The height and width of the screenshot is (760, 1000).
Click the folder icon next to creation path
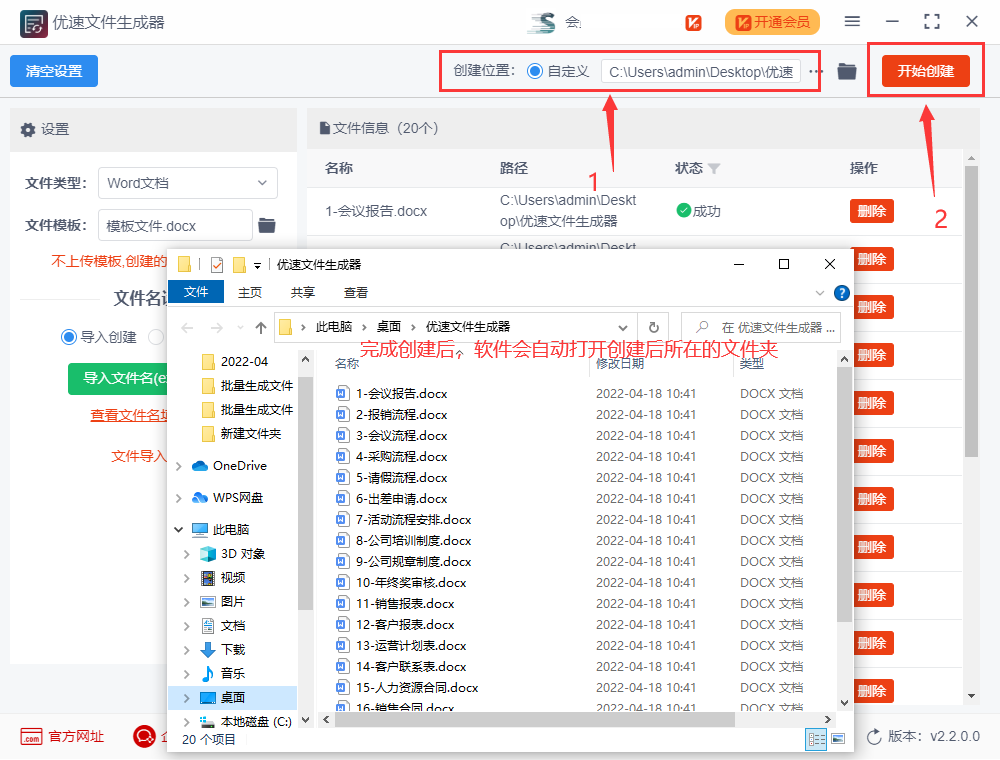847,71
